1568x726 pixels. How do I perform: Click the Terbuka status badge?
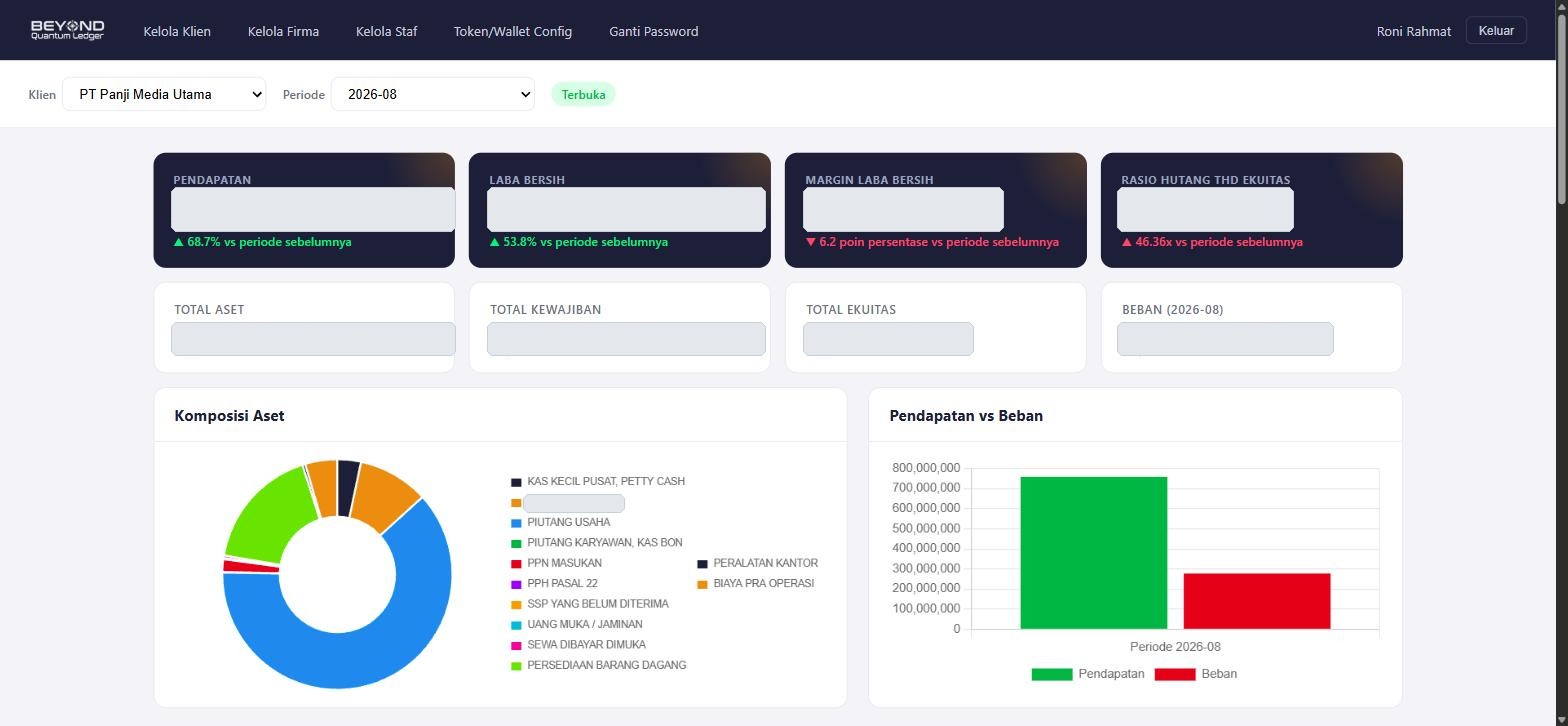[583, 94]
